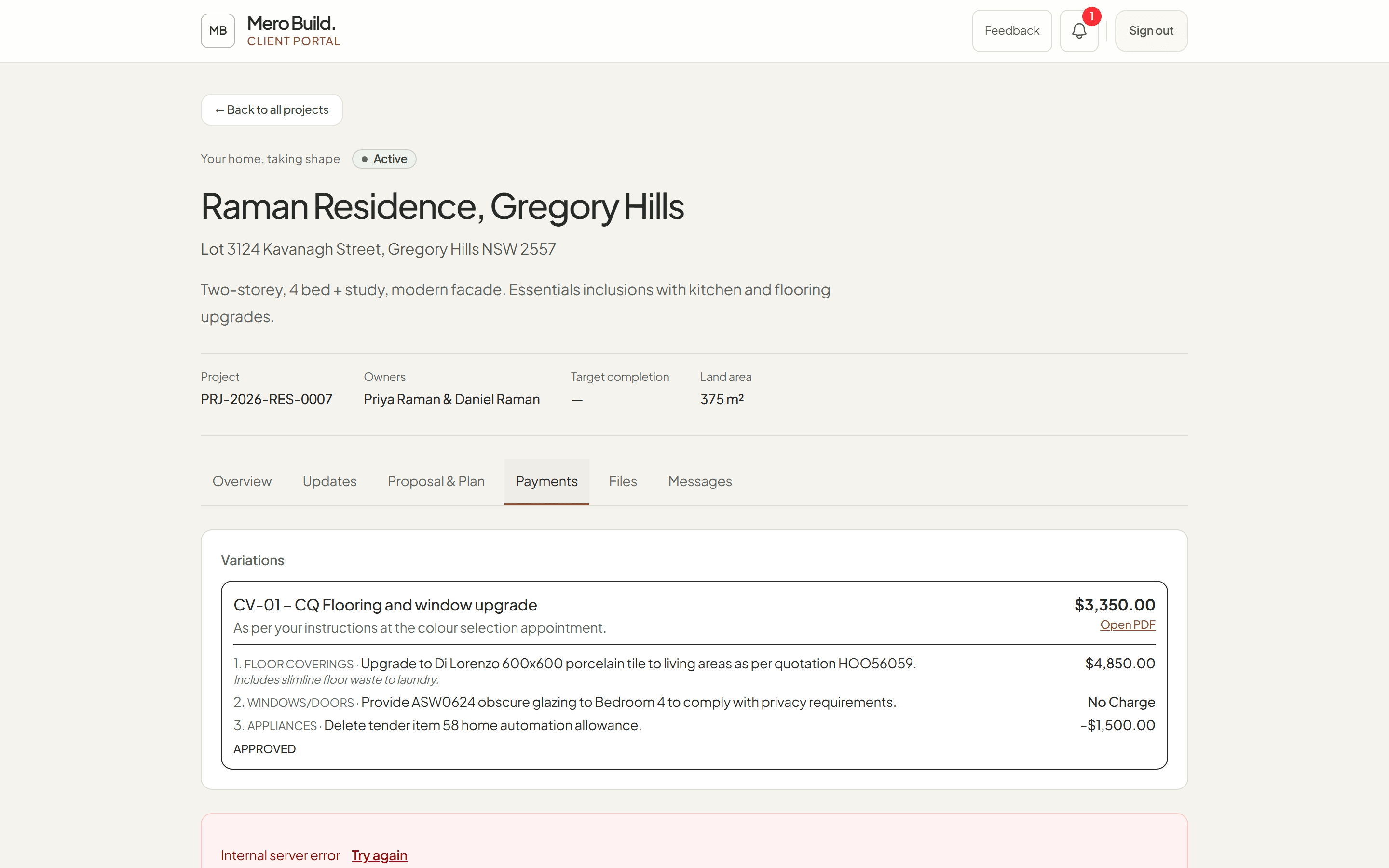Select the Proposal & Plan tab
This screenshot has height=868, width=1389.
coord(436,481)
